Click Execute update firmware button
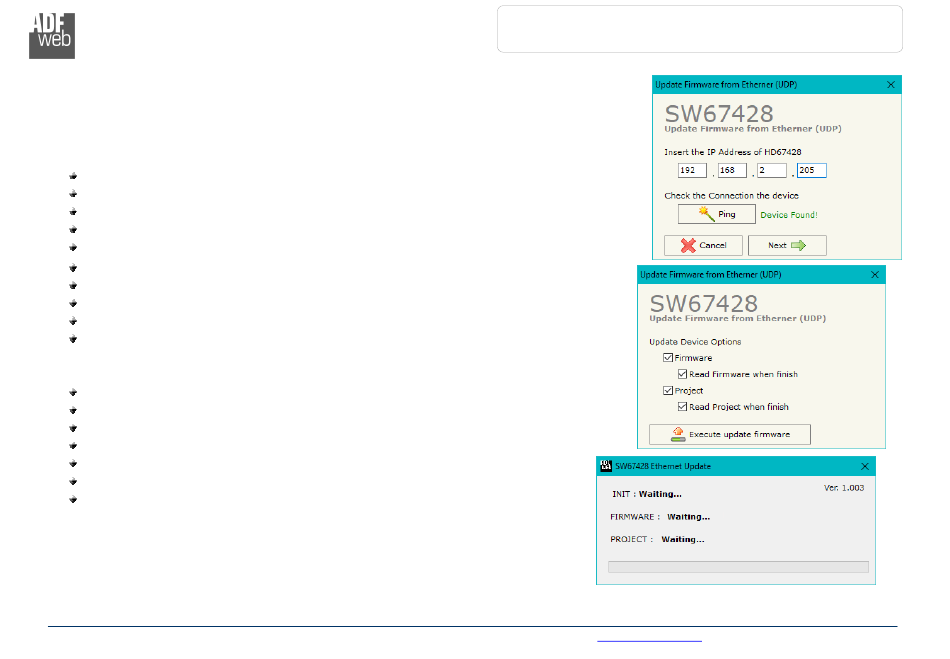Screen dimensions: 950x659 [x=729, y=434]
